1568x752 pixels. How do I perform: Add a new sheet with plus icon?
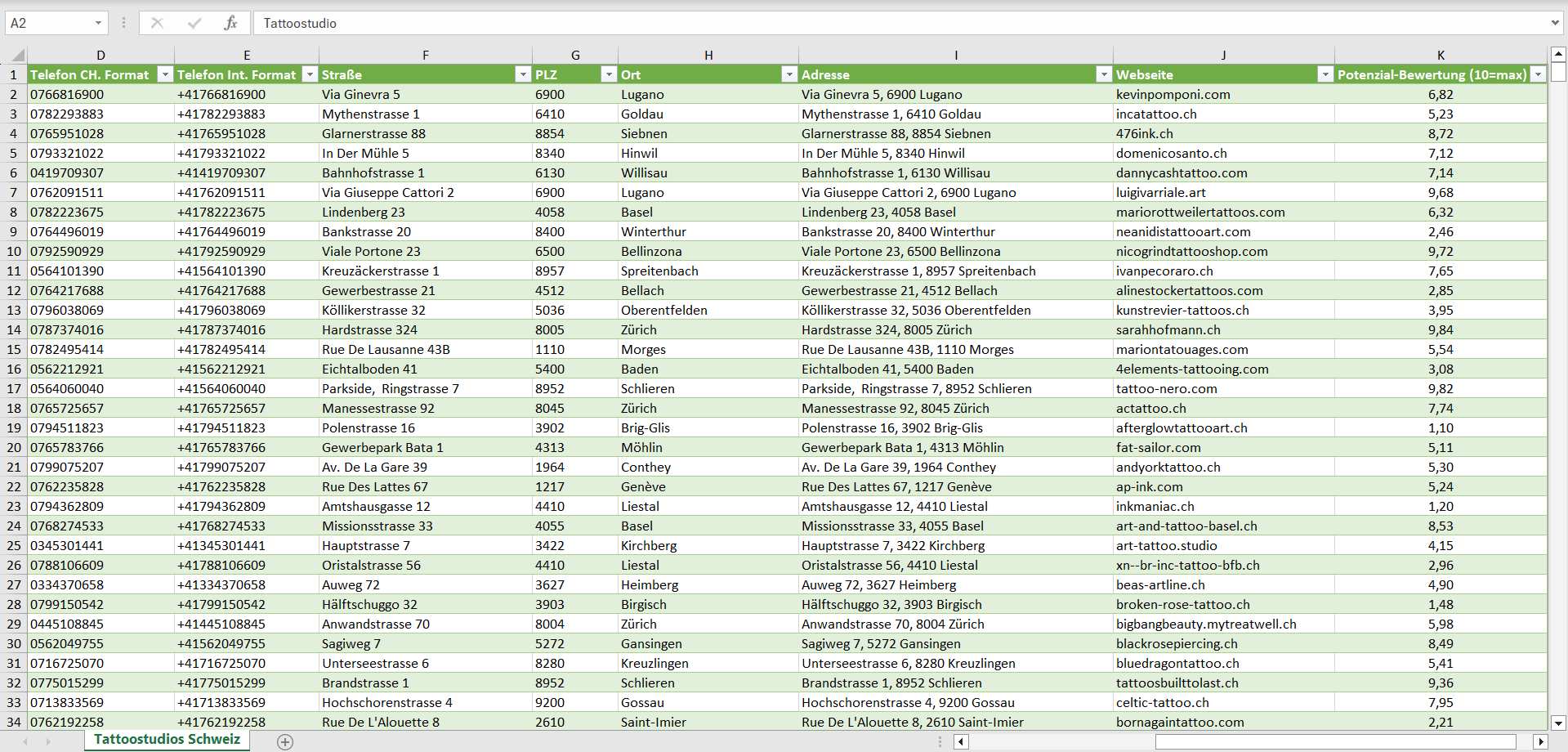click(x=285, y=742)
